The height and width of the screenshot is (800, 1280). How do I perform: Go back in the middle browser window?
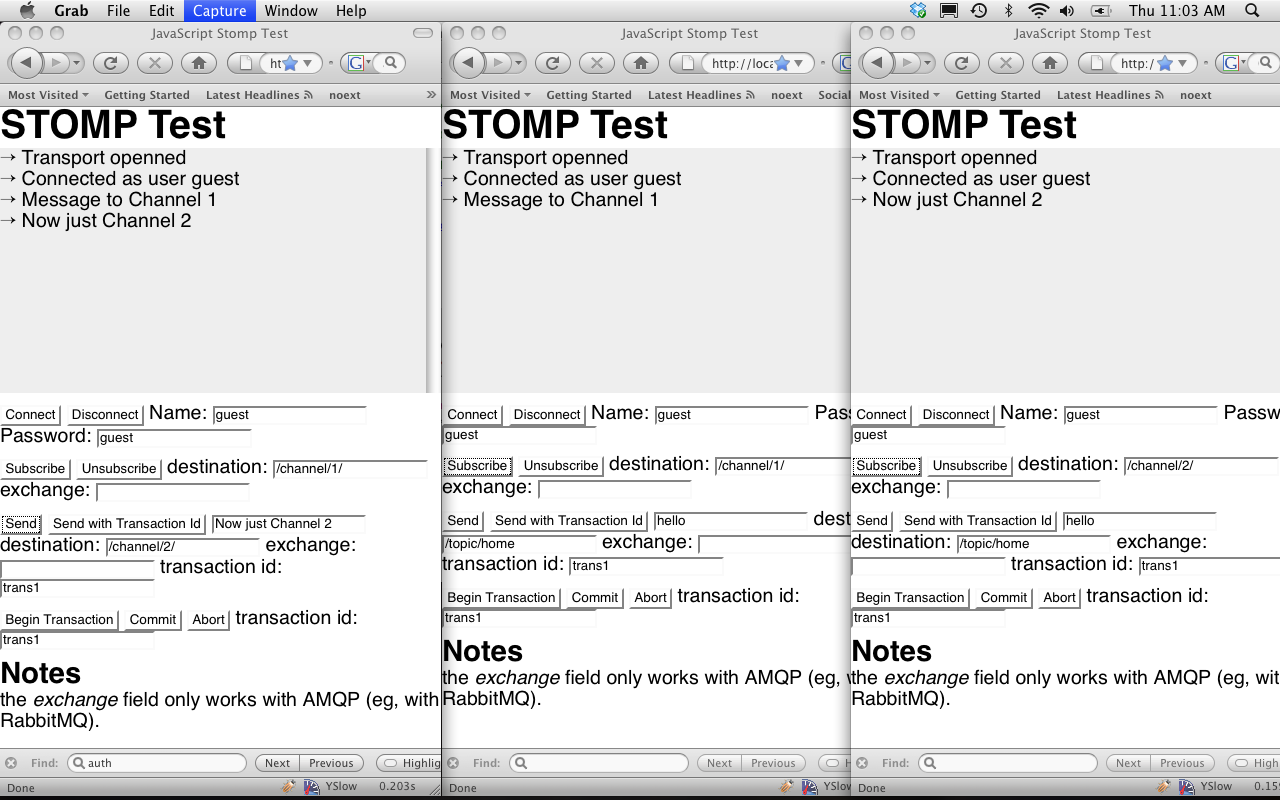coord(469,63)
